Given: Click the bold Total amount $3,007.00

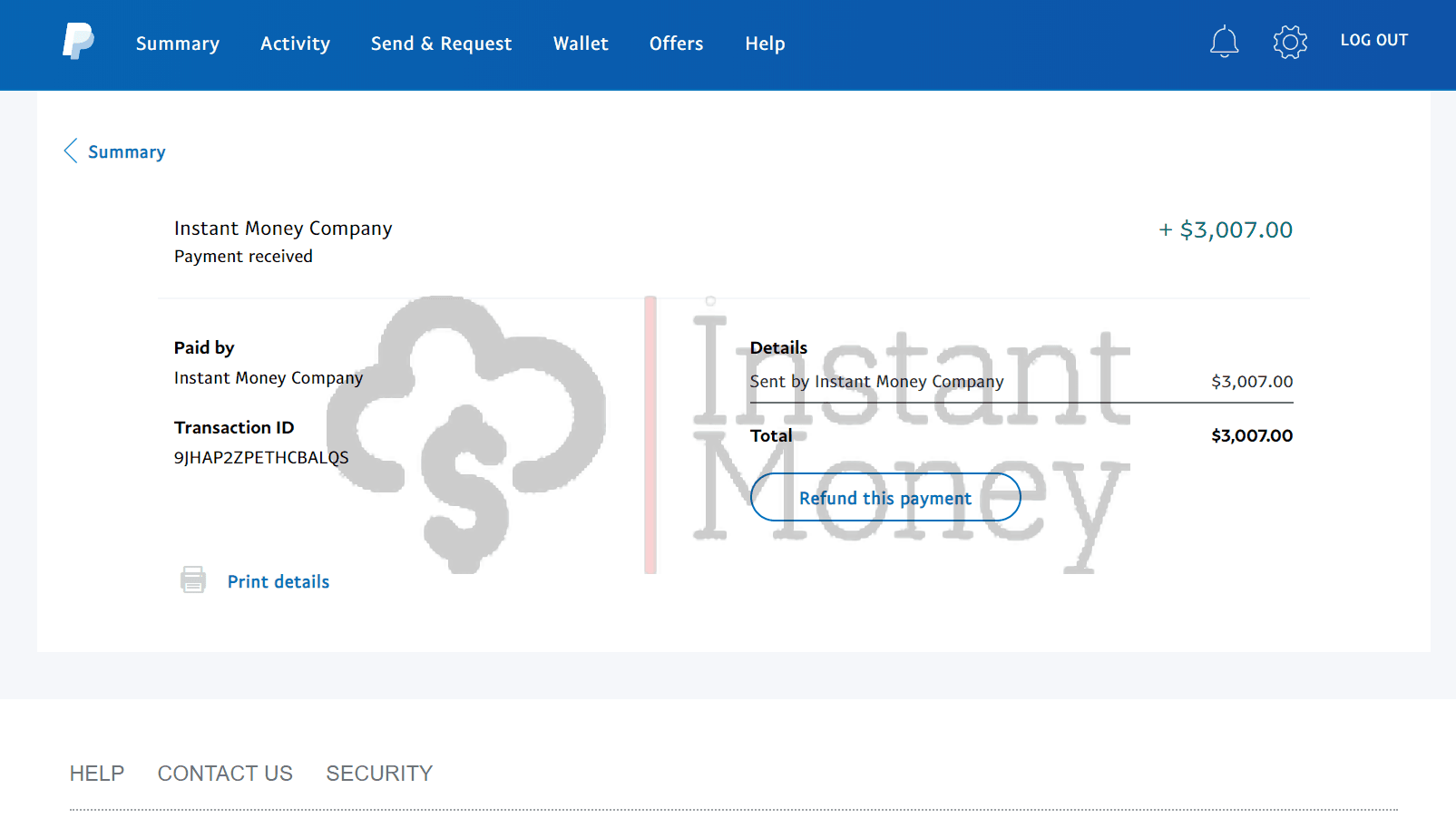Looking at the screenshot, I should click(1252, 435).
